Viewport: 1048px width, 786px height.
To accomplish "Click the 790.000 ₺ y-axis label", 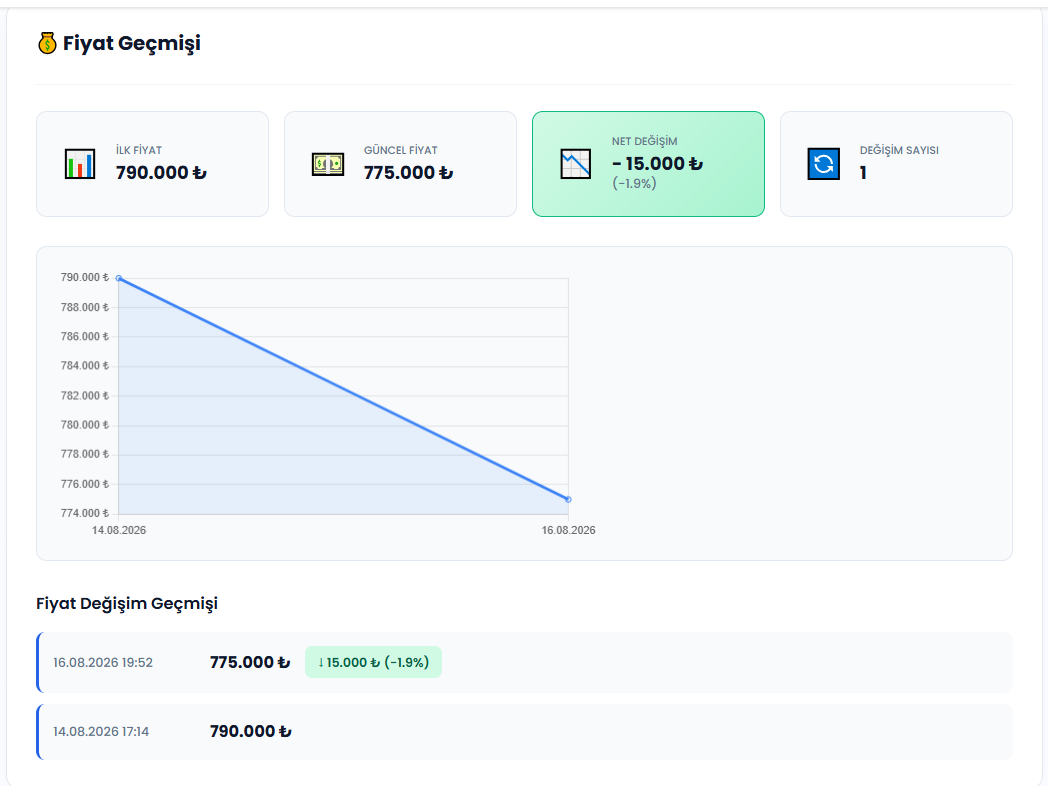I will (x=85, y=277).
